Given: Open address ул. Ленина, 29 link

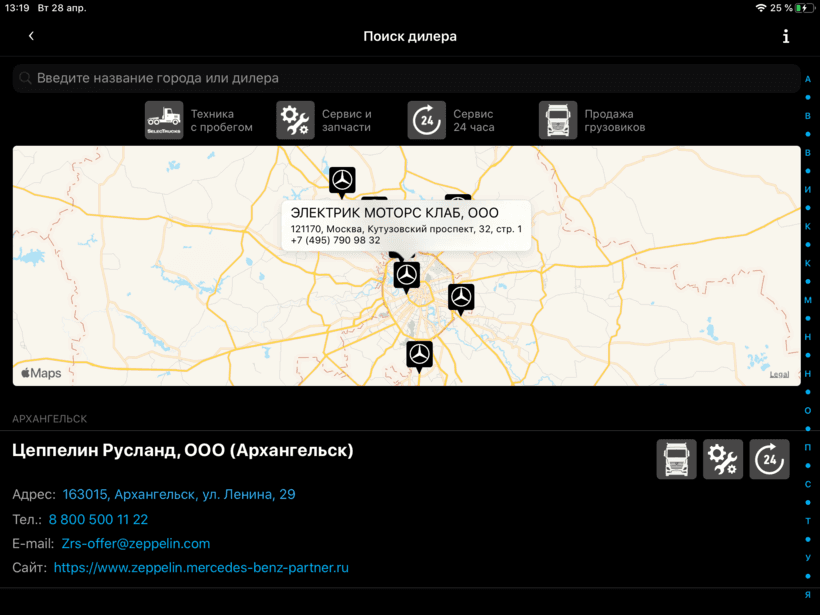Looking at the screenshot, I should [x=178, y=494].
